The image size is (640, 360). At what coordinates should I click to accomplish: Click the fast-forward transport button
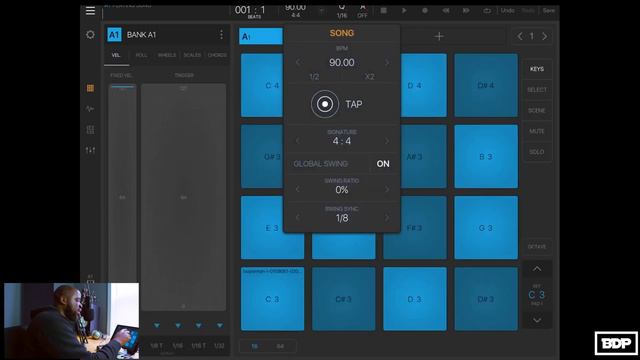(x=466, y=11)
